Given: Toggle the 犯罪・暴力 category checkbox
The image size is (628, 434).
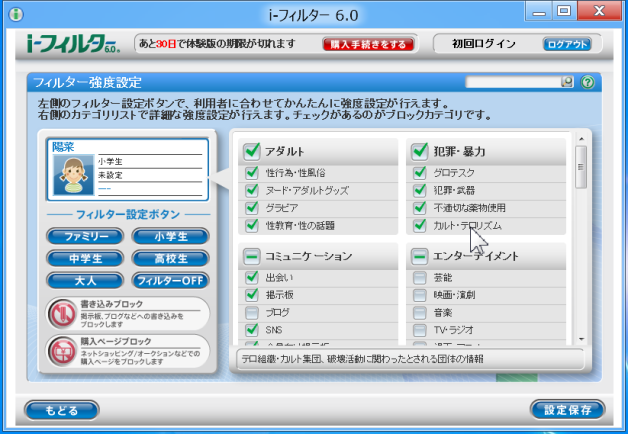Looking at the screenshot, I should (420, 151).
